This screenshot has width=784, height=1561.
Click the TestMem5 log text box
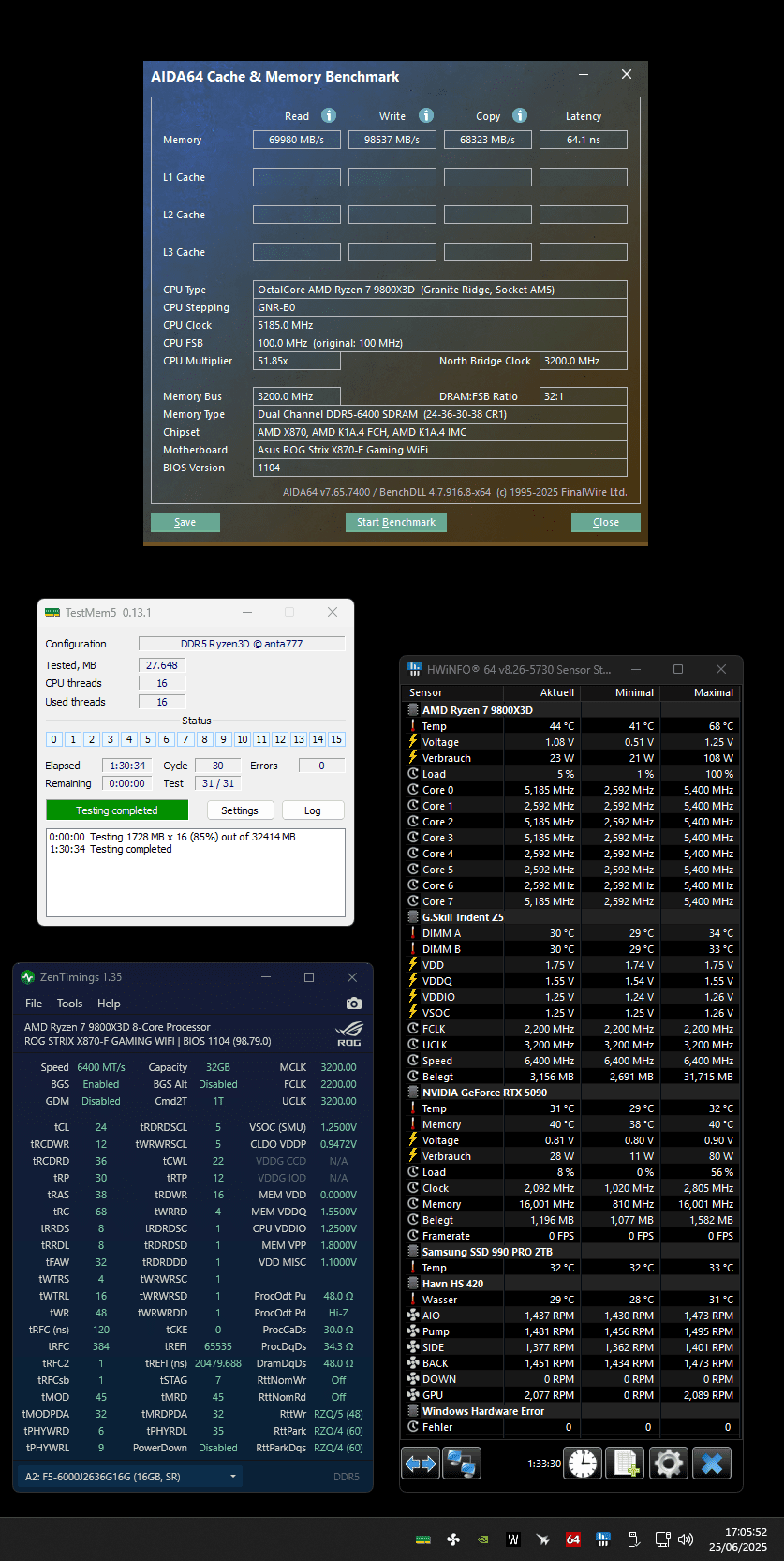pos(196,872)
